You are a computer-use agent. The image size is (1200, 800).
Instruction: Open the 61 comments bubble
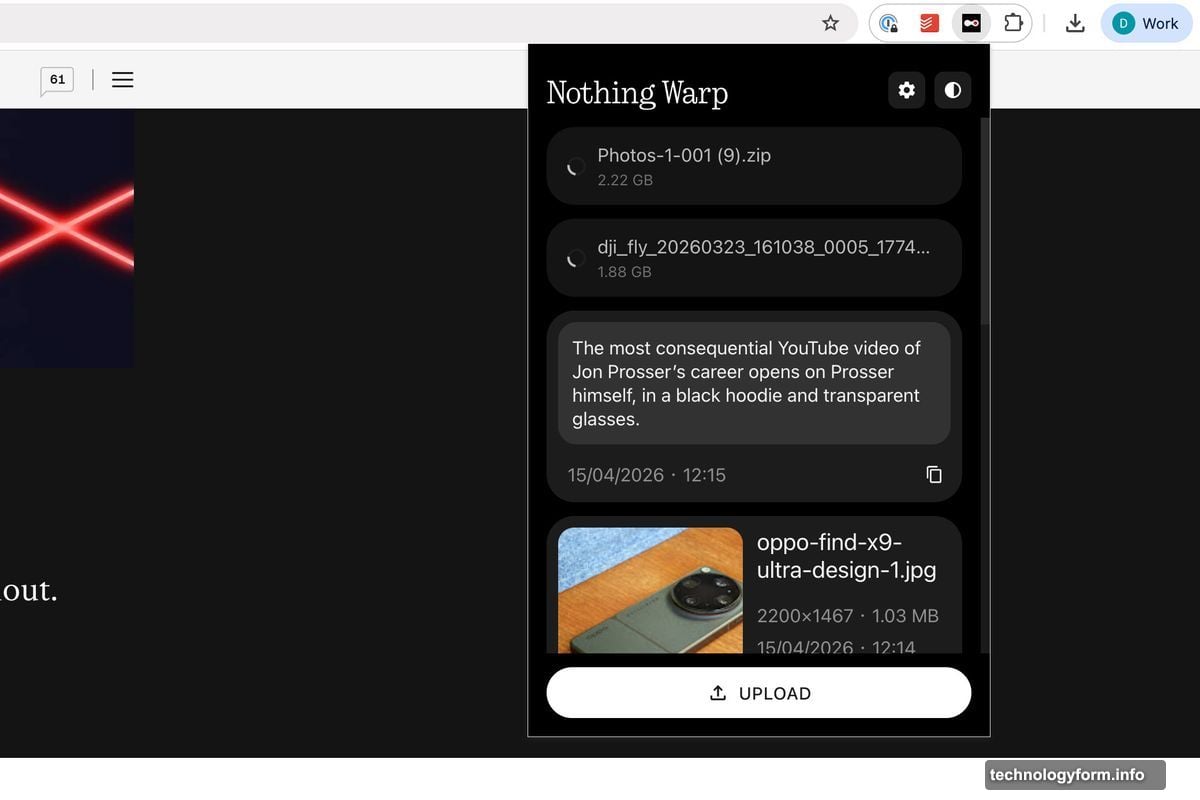[x=57, y=80]
